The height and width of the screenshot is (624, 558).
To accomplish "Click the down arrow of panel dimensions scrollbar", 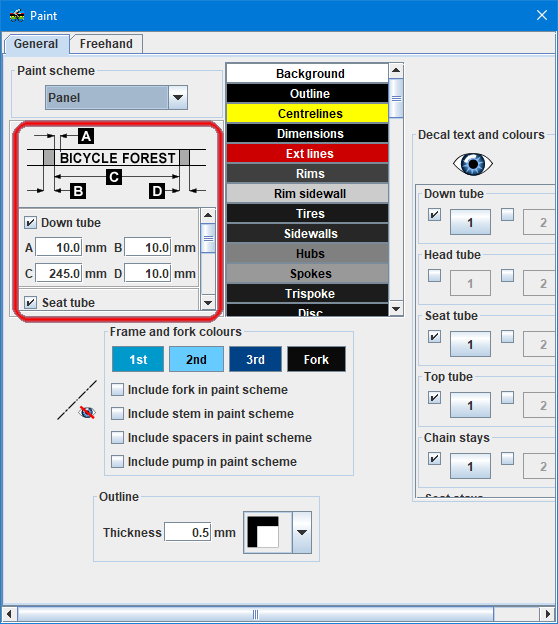I will [x=208, y=303].
